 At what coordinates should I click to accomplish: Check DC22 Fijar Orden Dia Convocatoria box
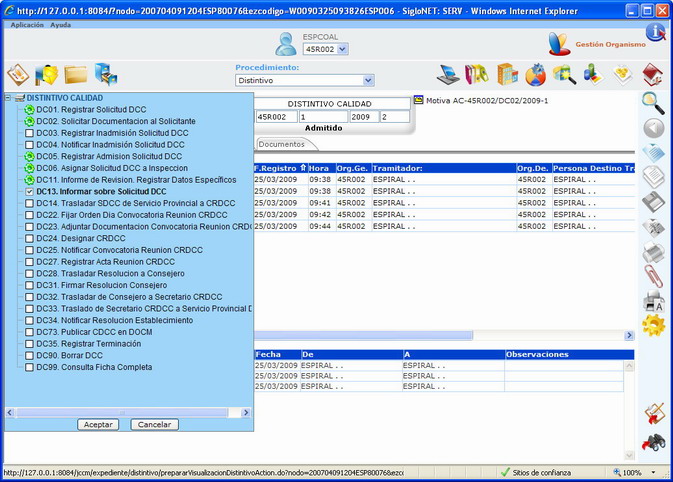pyautogui.click(x=29, y=215)
